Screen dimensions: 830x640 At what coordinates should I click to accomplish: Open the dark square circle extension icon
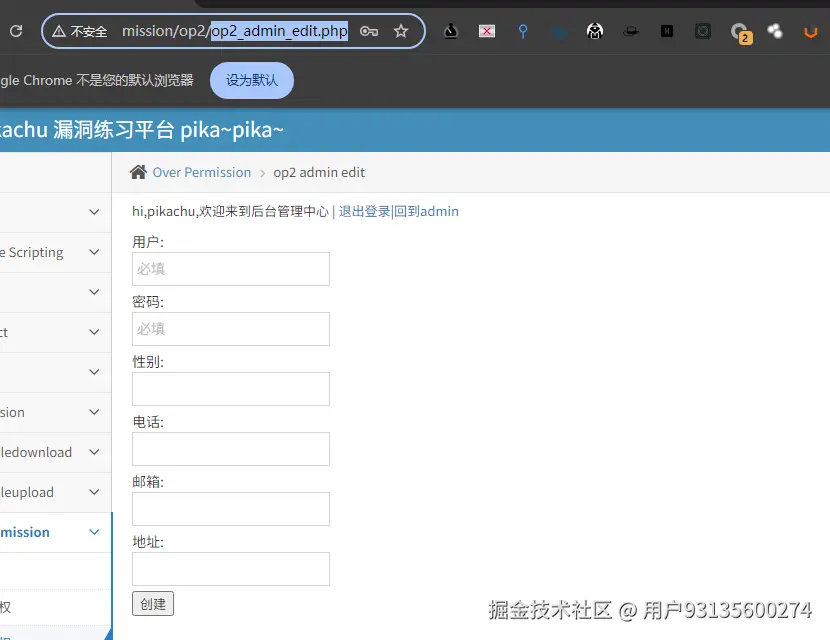click(x=702, y=31)
